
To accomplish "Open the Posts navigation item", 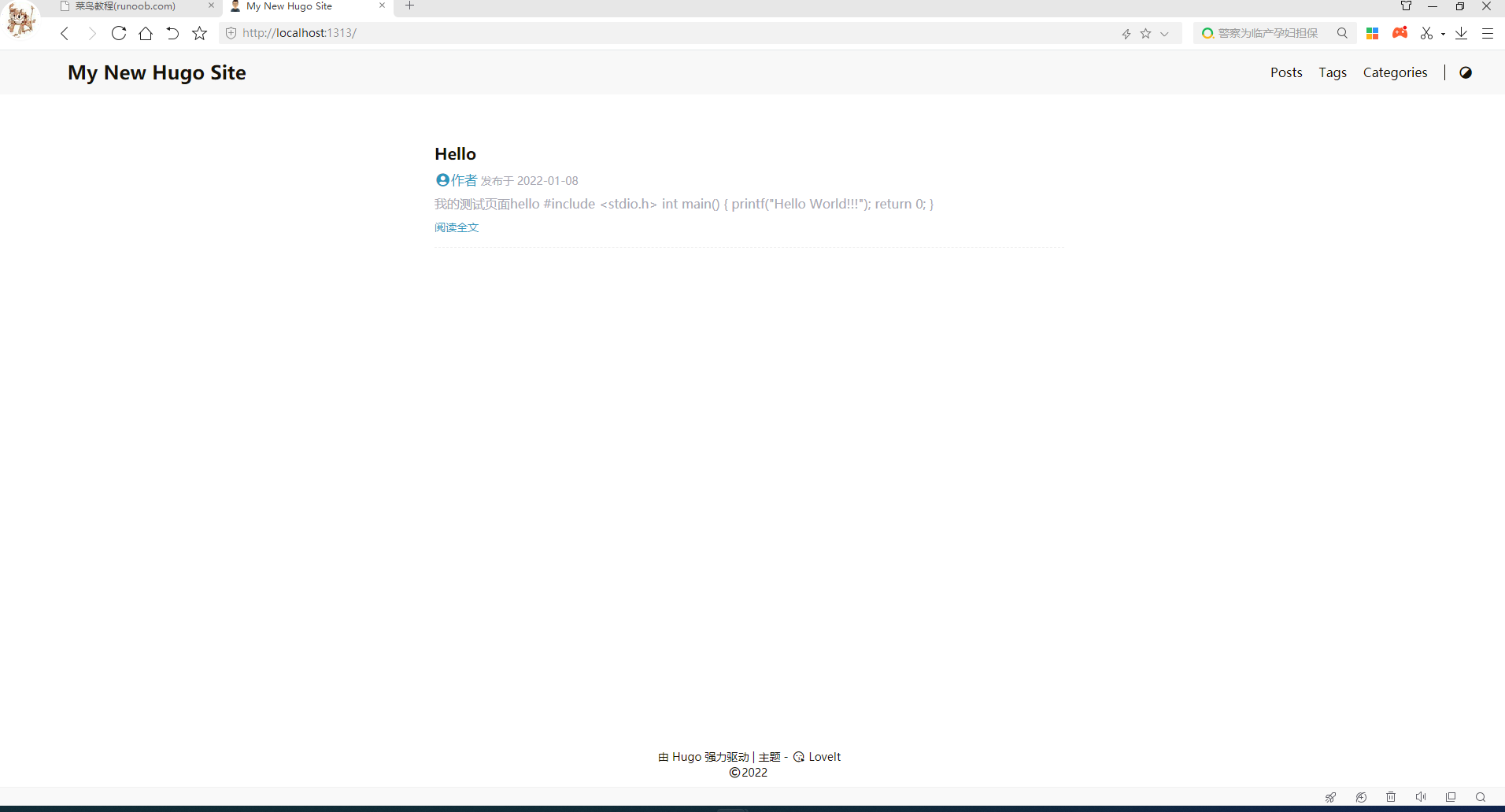I will (1286, 72).
